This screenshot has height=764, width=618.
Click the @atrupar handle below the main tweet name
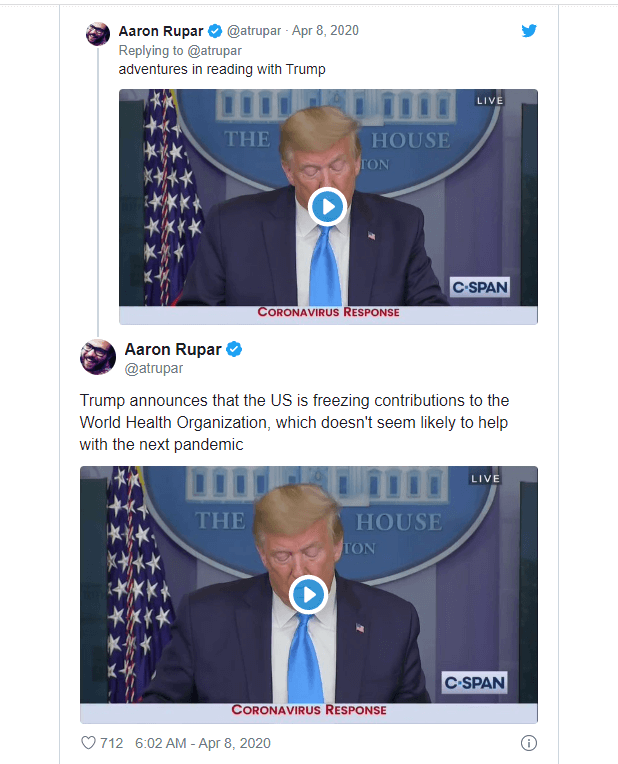click(x=154, y=368)
